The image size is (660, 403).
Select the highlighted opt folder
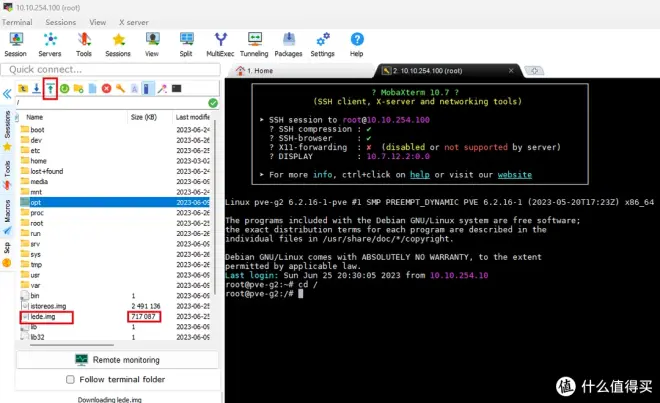pyautogui.click(x=114, y=202)
